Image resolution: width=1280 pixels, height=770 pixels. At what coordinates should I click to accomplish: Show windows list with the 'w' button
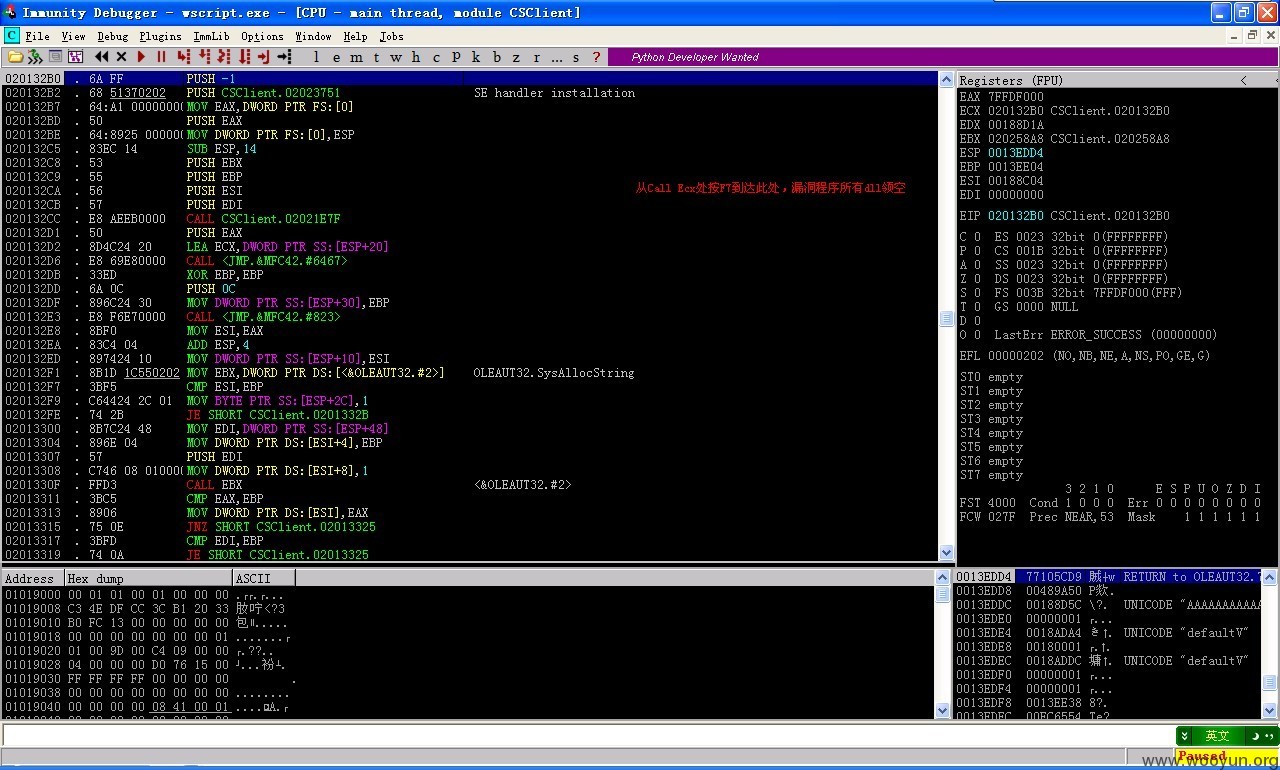[x=396, y=57]
